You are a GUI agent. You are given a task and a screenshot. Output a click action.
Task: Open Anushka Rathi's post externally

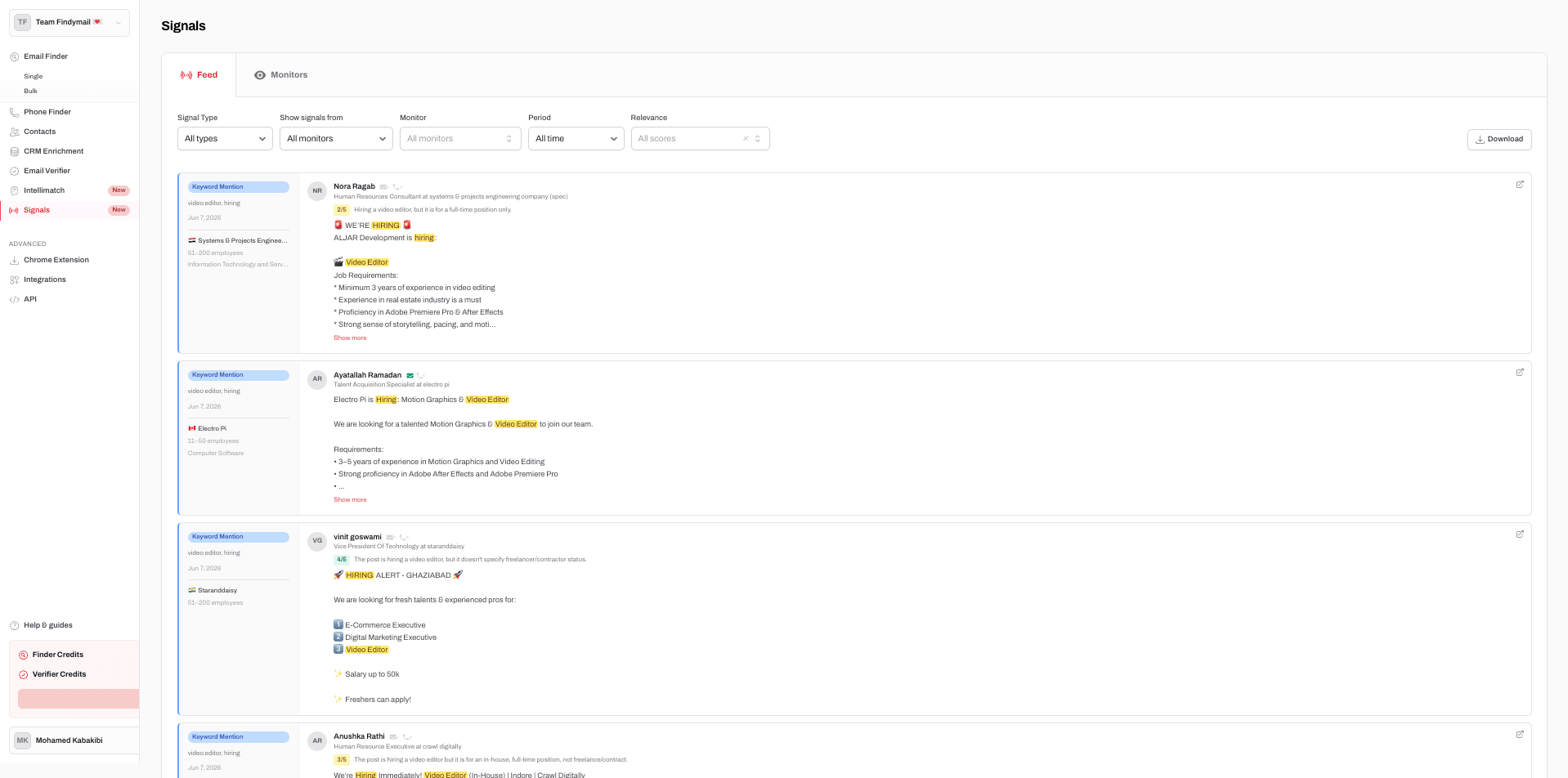pyautogui.click(x=1520, y=735)
